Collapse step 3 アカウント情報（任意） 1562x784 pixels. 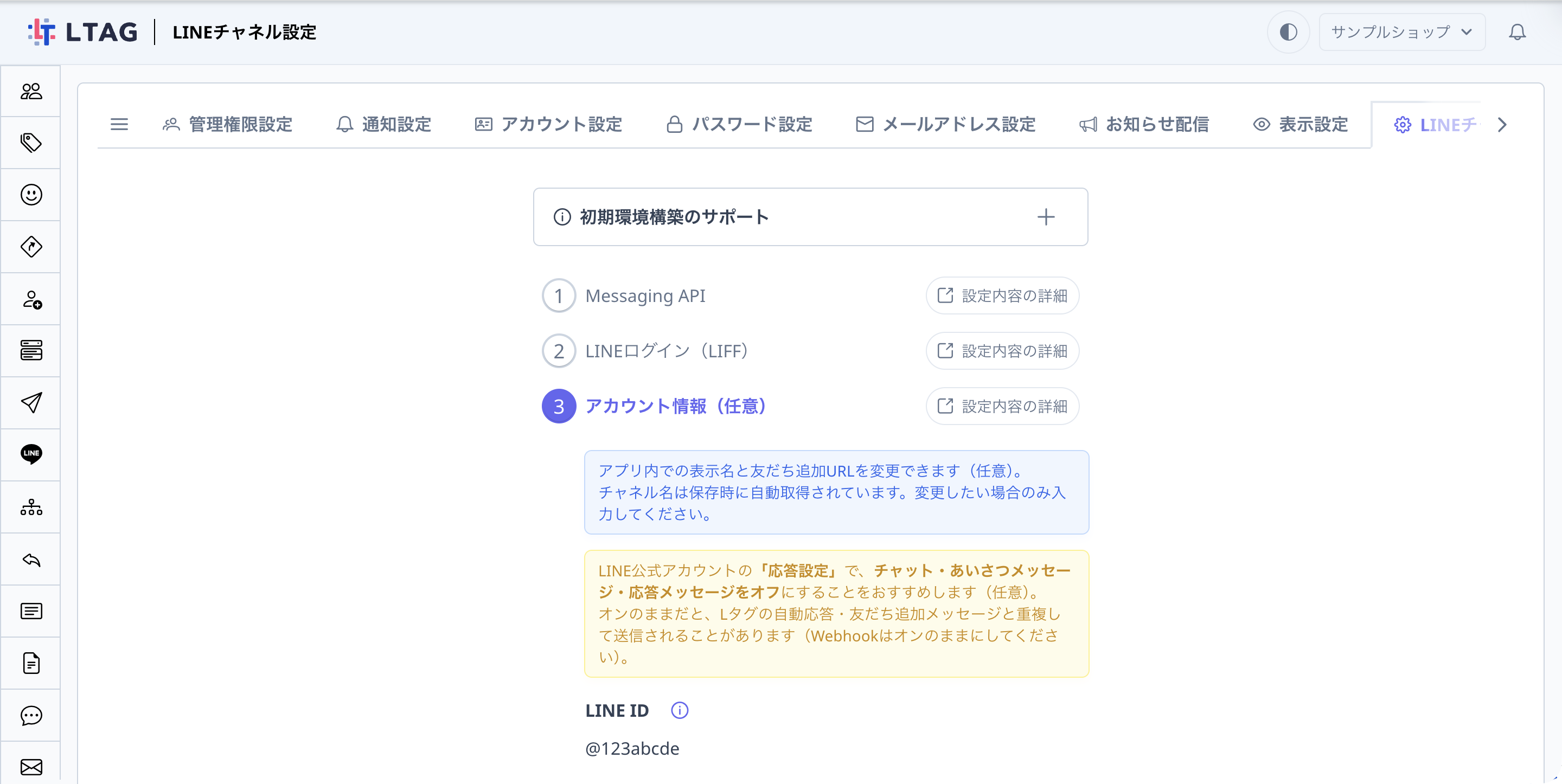[654, 406]
